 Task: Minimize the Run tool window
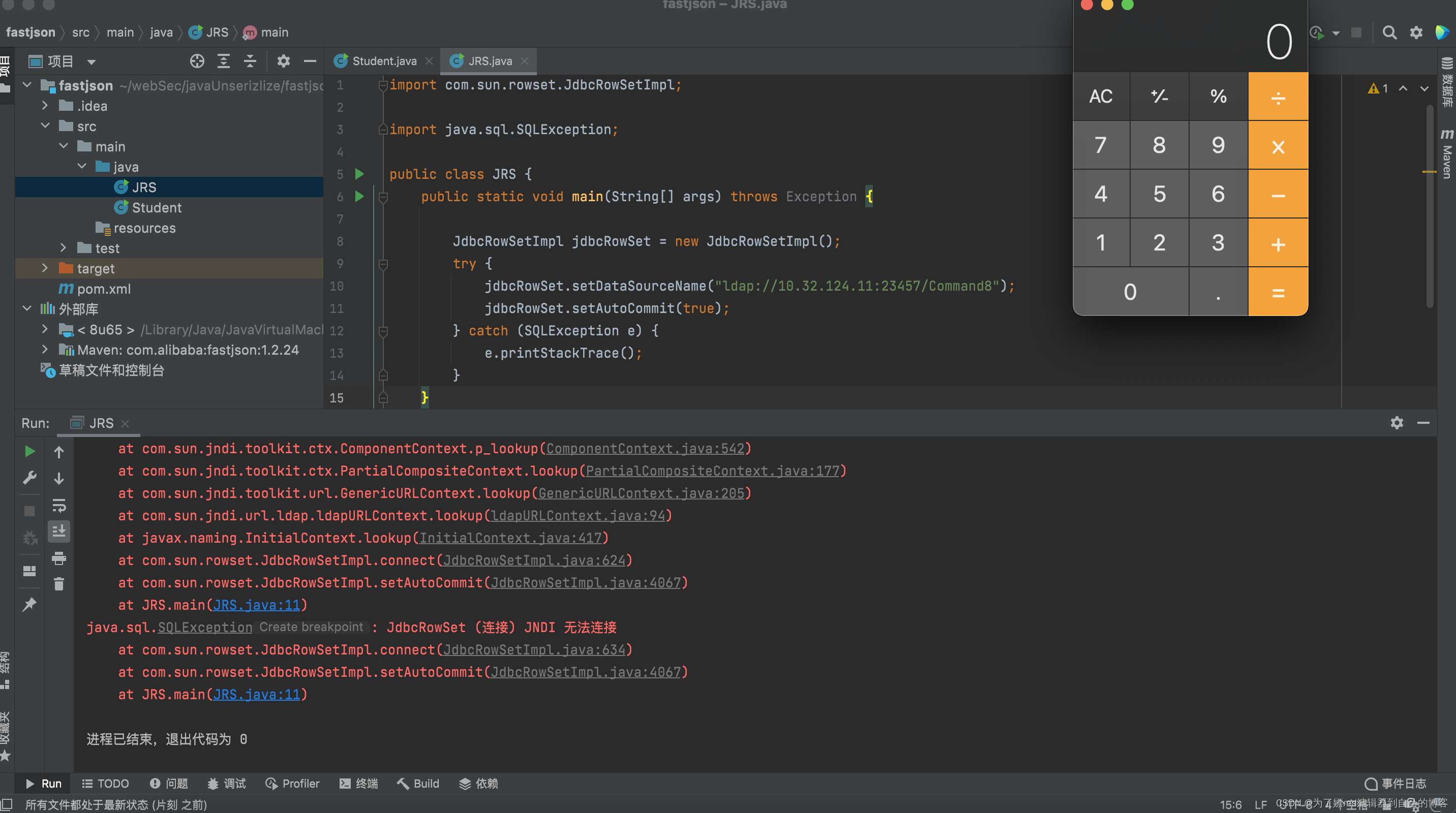click(1423, 423)
